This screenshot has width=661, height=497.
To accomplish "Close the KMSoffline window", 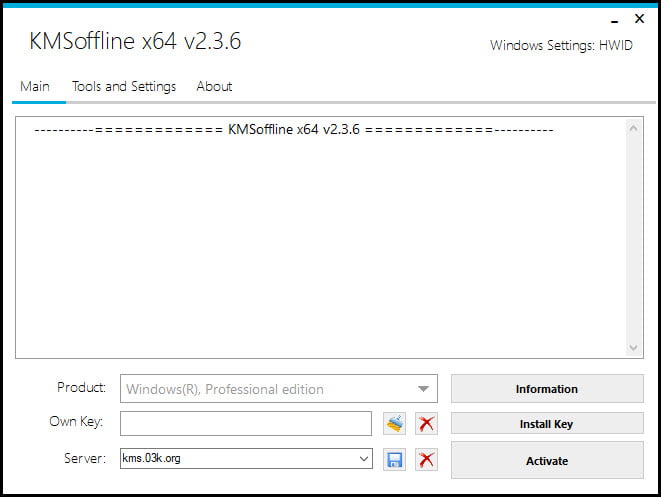I will (x=640, y=19).
